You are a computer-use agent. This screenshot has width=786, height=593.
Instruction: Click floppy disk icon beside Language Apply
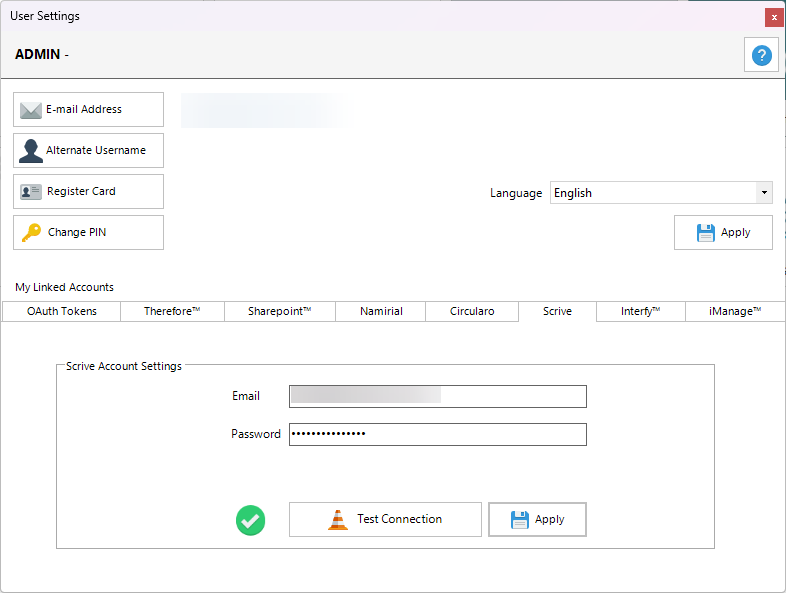(706, 233)
